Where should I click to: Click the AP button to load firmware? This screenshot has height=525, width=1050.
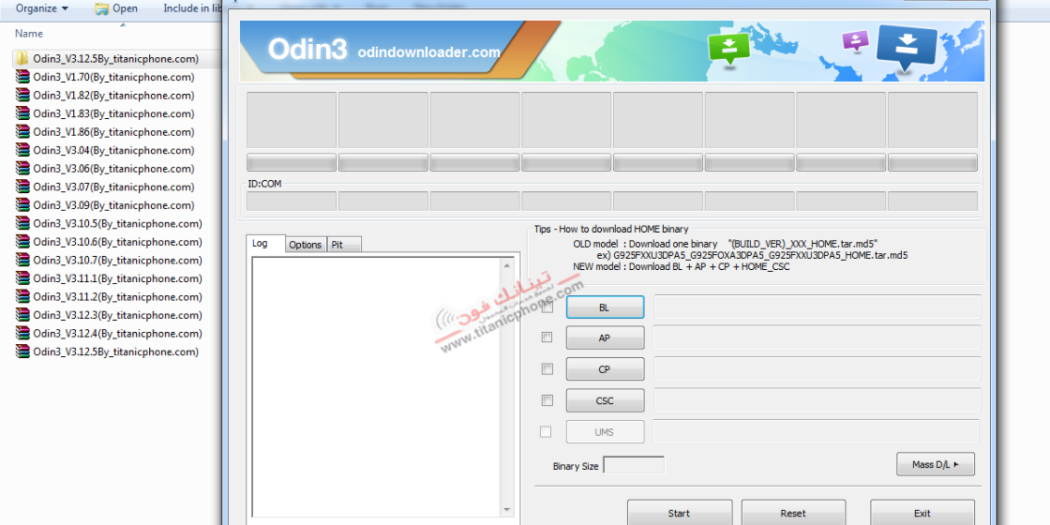605,338
